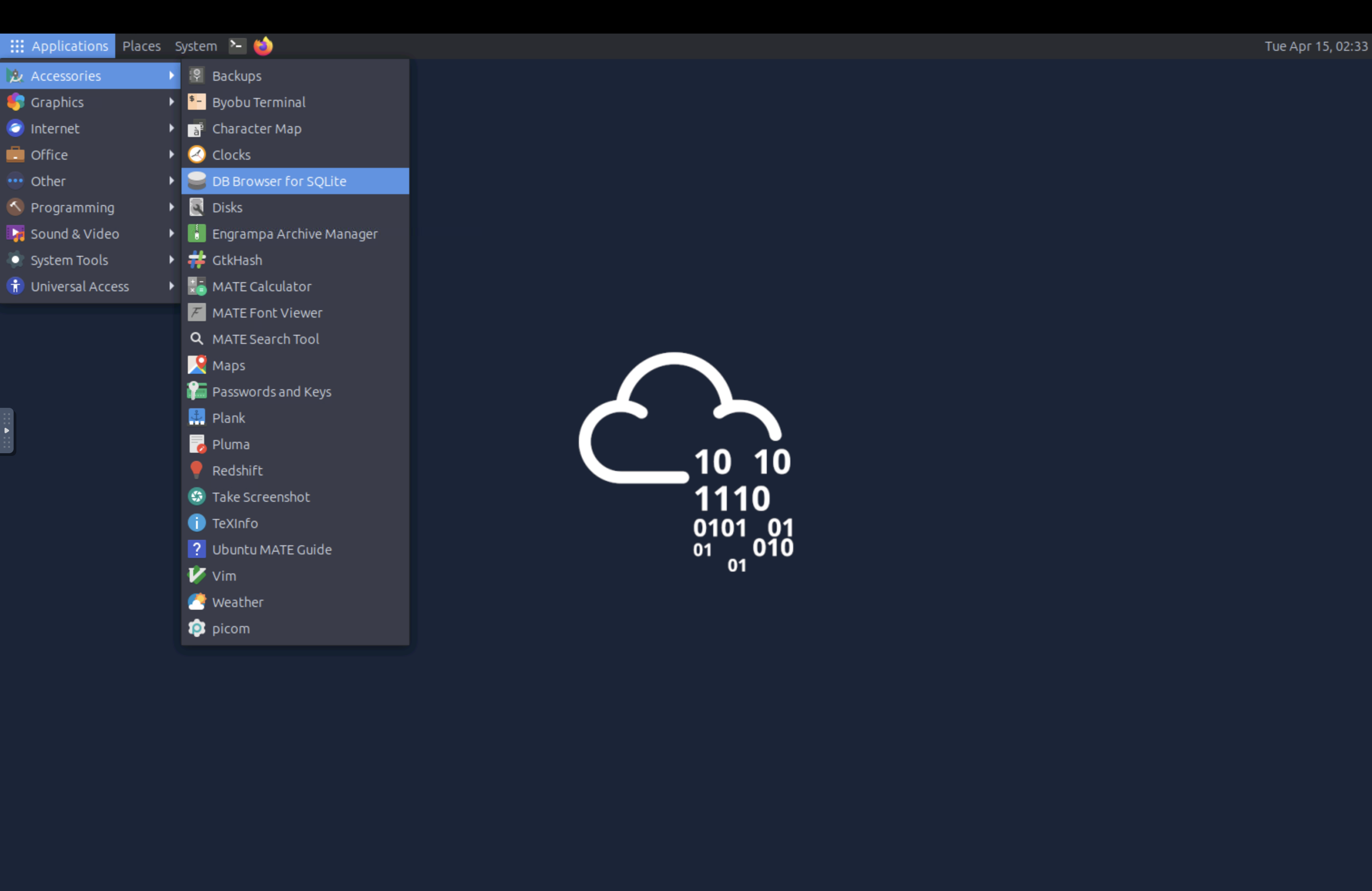Expand the Universal Access submenu arrow

pos(171,286)
